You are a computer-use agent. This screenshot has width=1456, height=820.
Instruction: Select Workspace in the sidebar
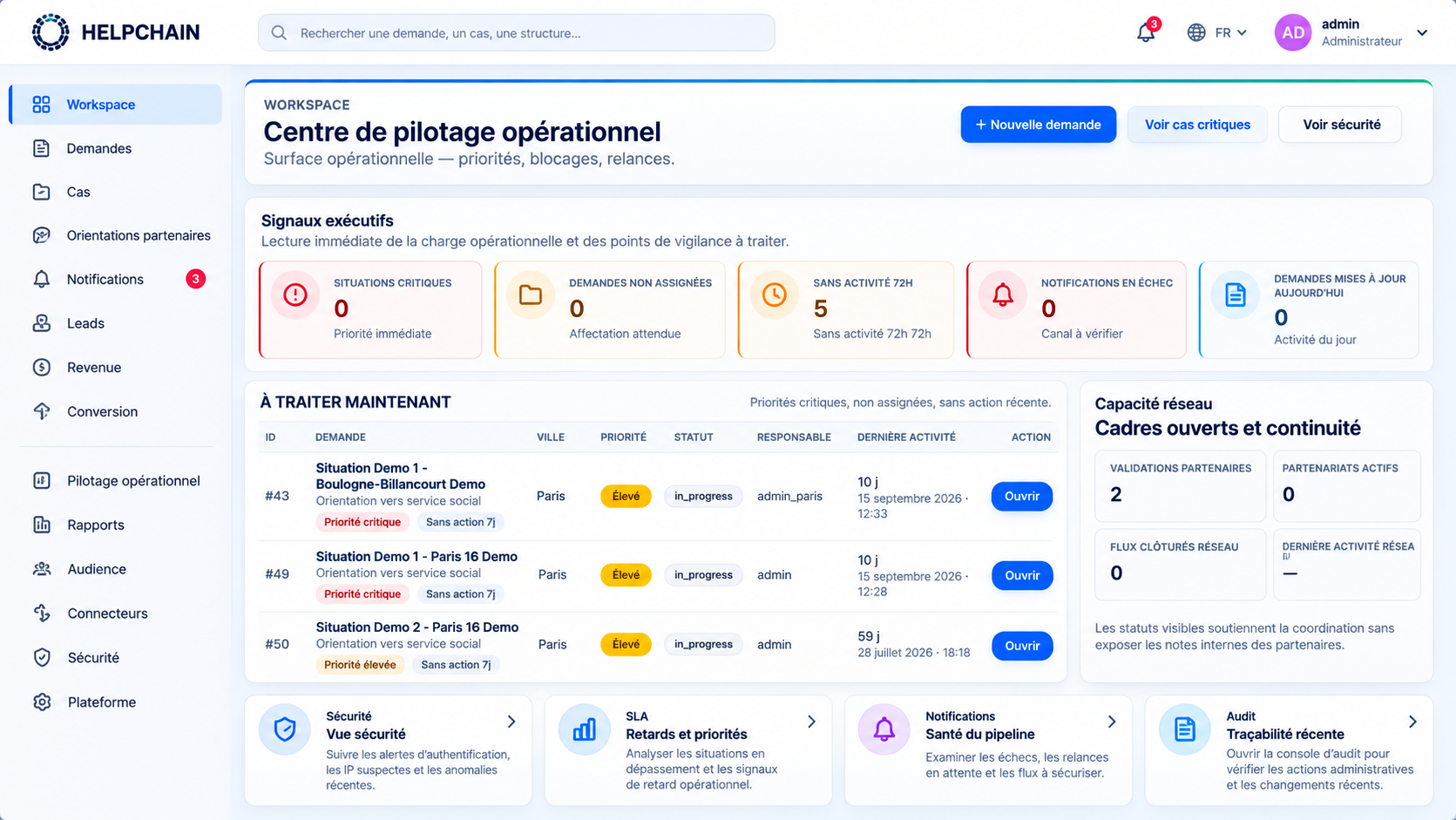click(x=115, y=105)
